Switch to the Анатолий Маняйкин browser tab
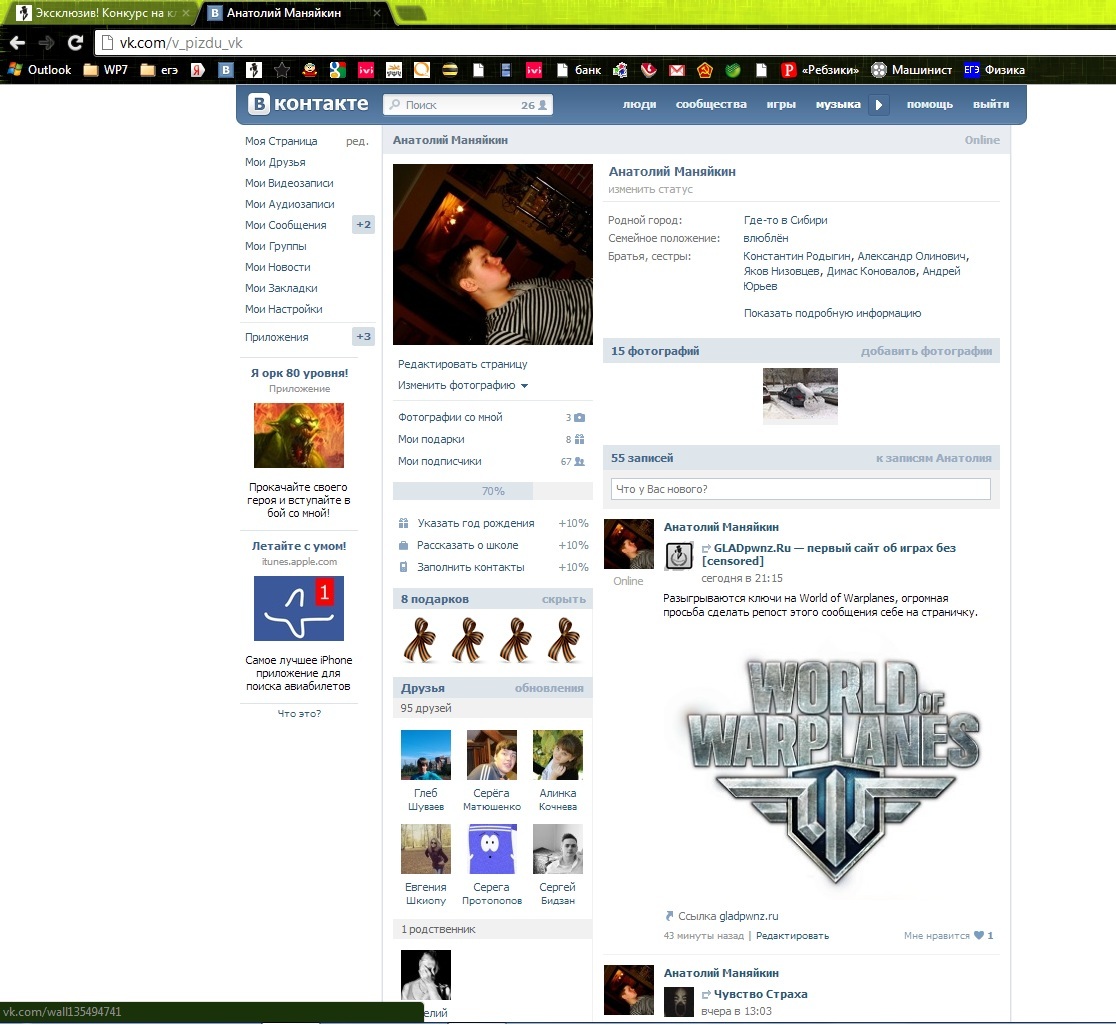Screen dimensions: 1116x1033 (x=283, y=13)
